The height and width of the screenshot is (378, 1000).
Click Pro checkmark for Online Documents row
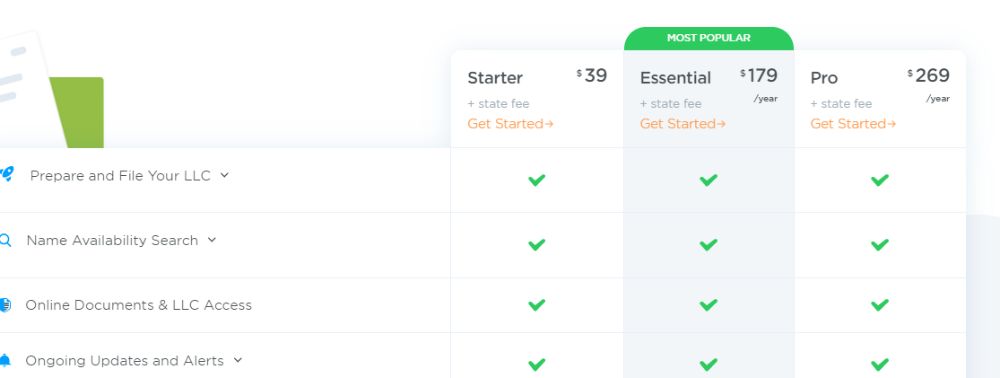click(x=879, y=305)
